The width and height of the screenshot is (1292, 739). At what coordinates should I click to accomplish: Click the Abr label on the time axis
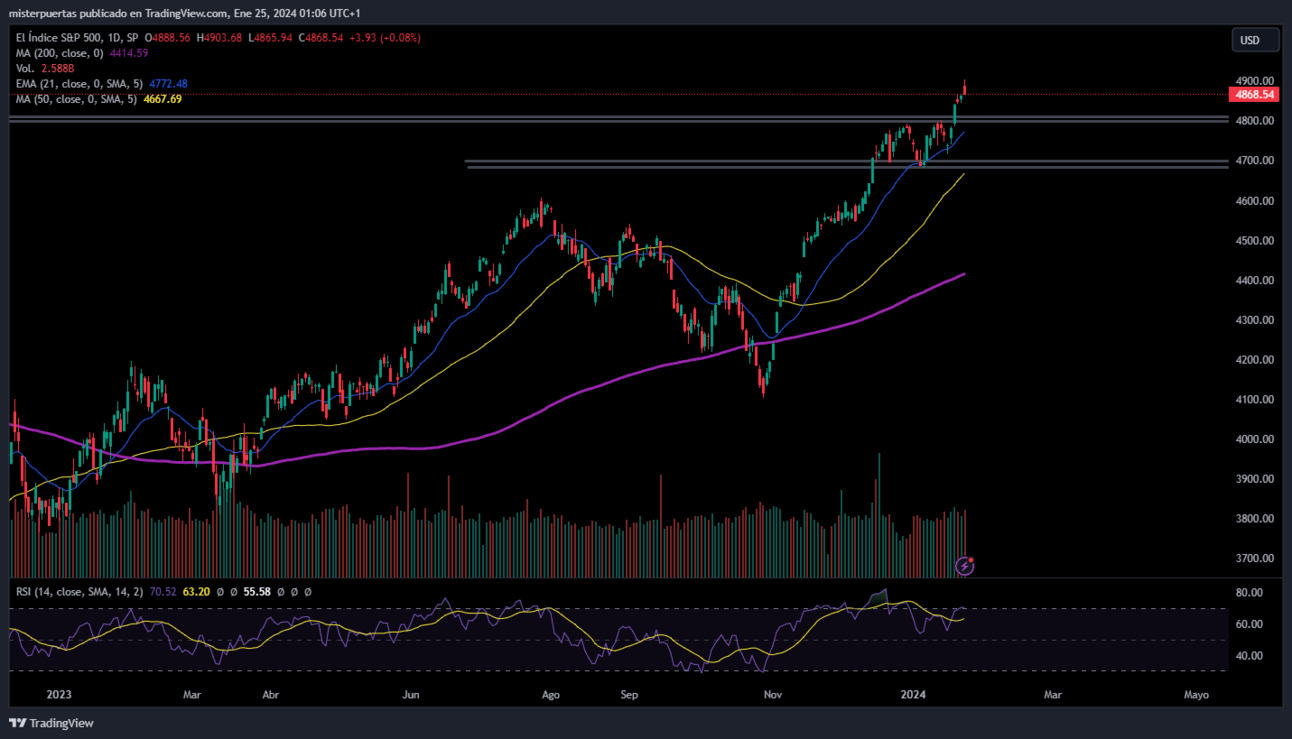point(269,693)
